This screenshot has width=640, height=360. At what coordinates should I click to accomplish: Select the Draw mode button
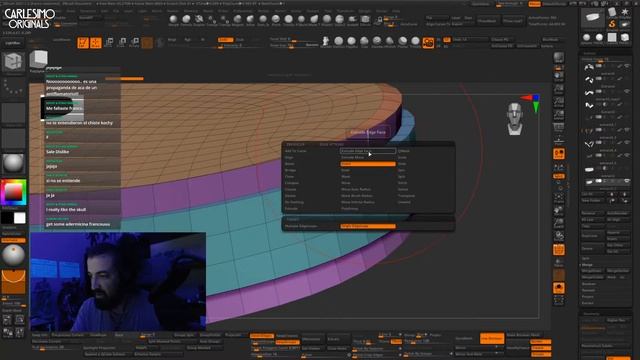coord(96,42)
